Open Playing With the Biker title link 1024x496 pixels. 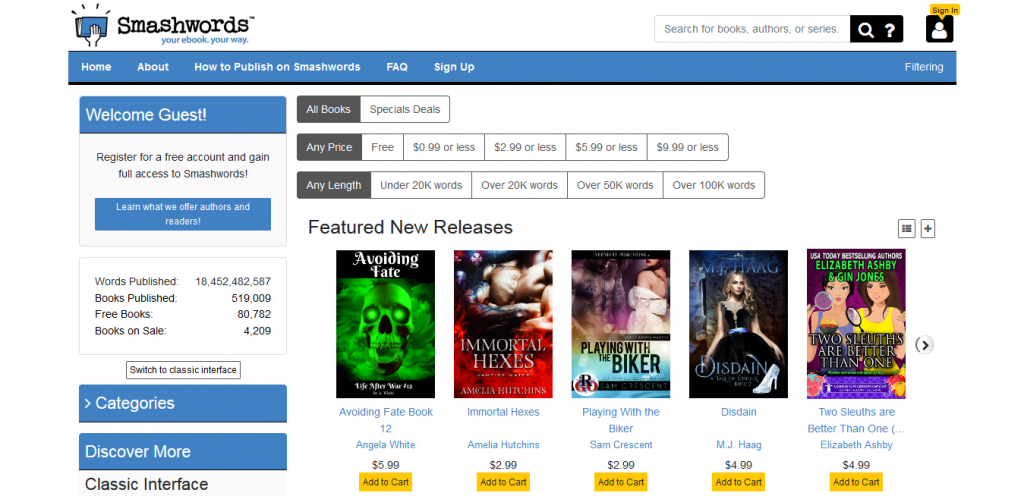click(x=621, y=420)
